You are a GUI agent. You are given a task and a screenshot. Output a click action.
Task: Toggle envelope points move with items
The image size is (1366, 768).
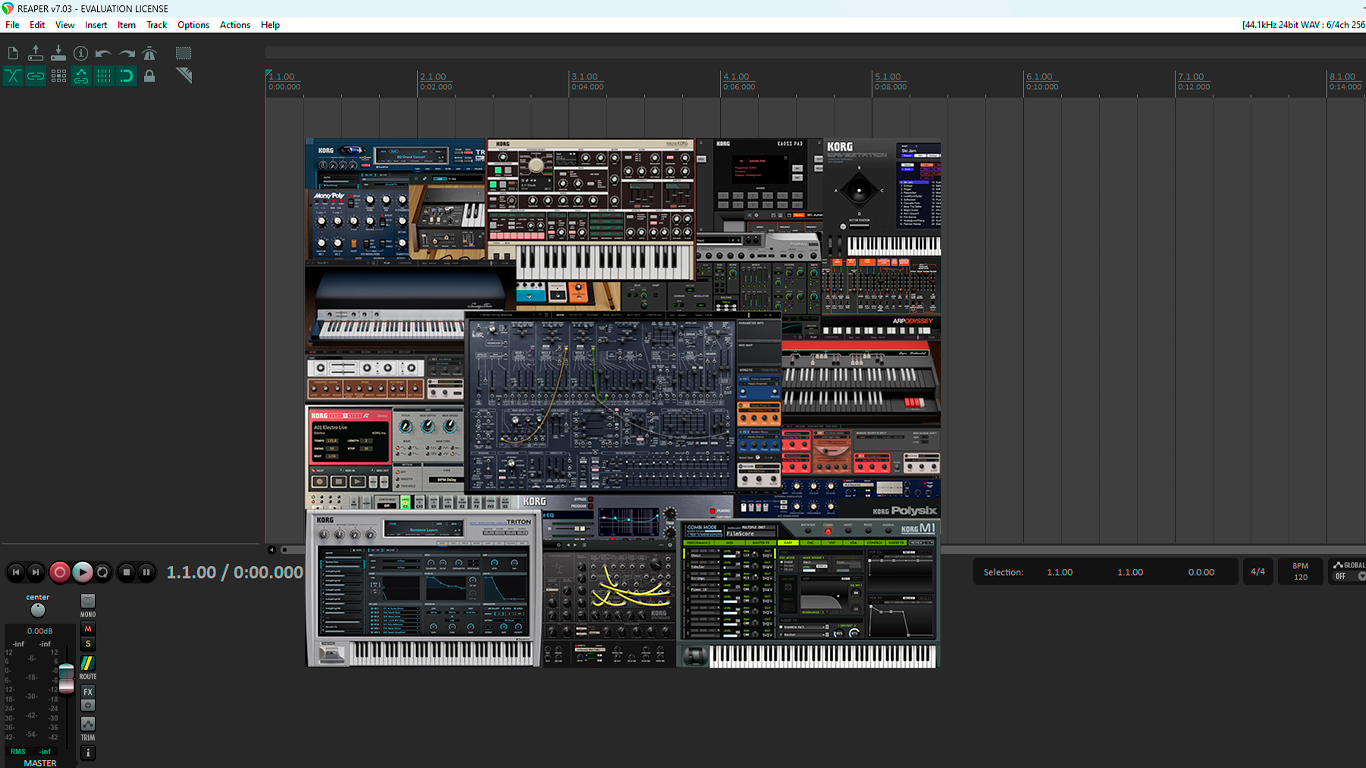click(81, 76)
